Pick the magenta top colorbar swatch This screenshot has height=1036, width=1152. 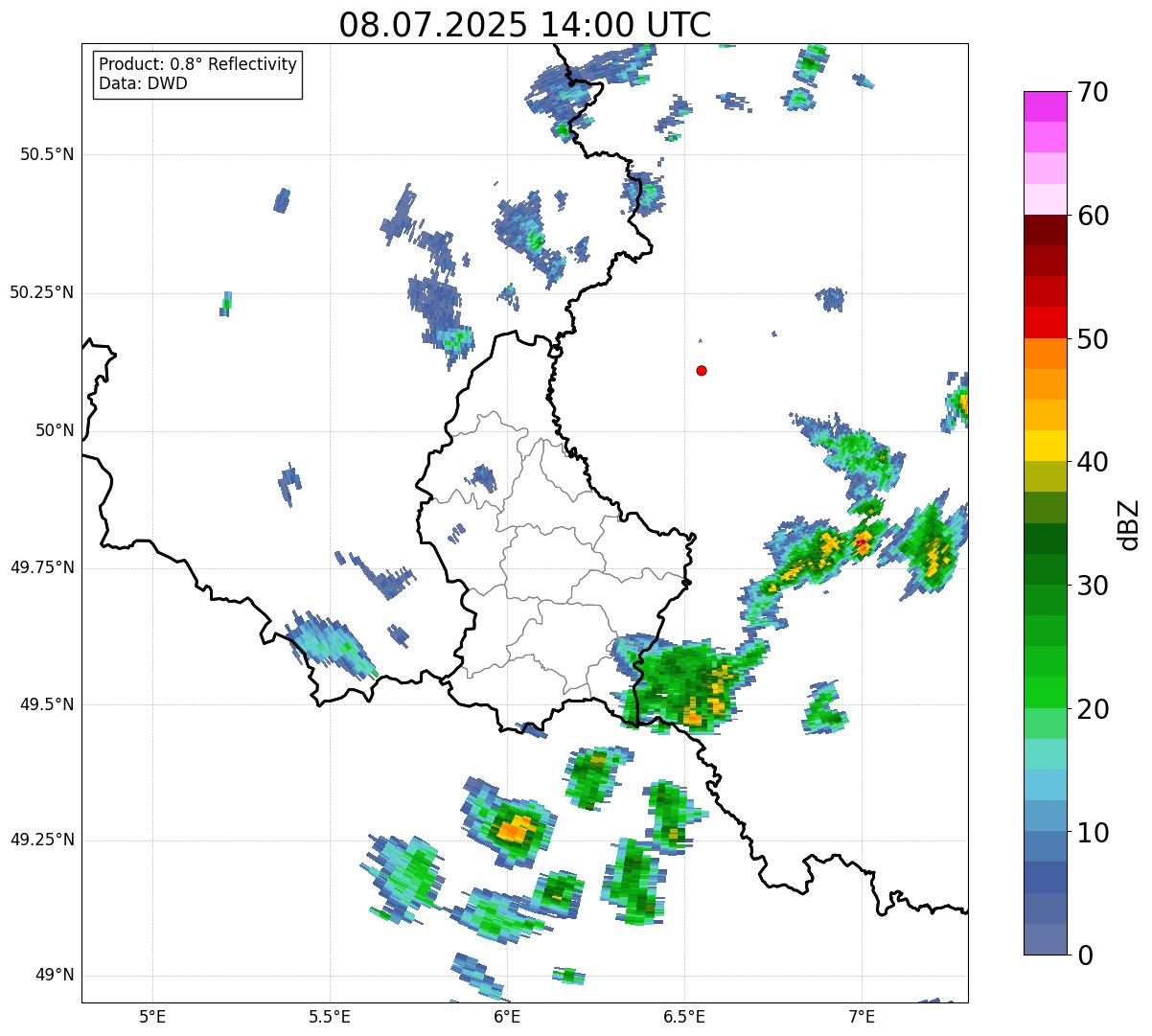click(x=1046, y=106)
